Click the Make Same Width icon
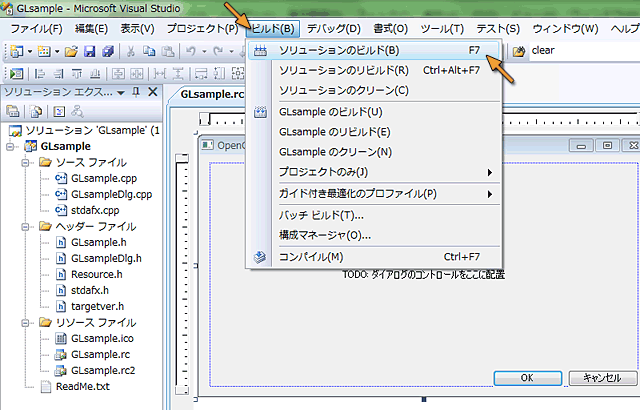 click(201, 74)
